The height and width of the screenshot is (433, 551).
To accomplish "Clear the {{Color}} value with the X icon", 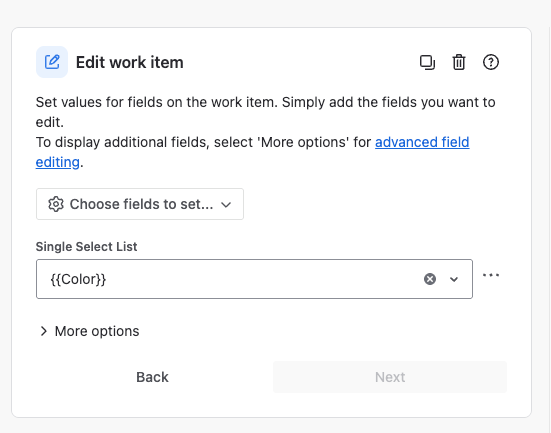I will point(430,279).
